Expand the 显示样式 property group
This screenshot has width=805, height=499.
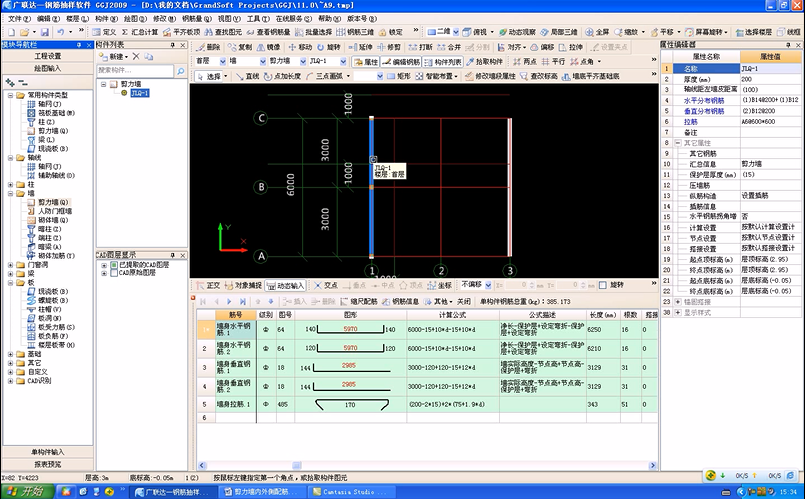point(678,313)
